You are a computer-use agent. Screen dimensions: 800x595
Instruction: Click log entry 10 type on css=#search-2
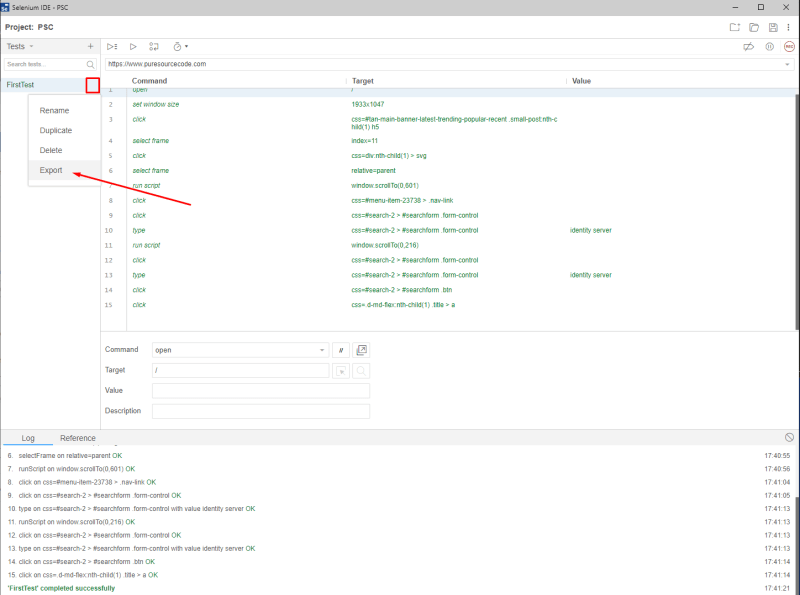(131, 509)
